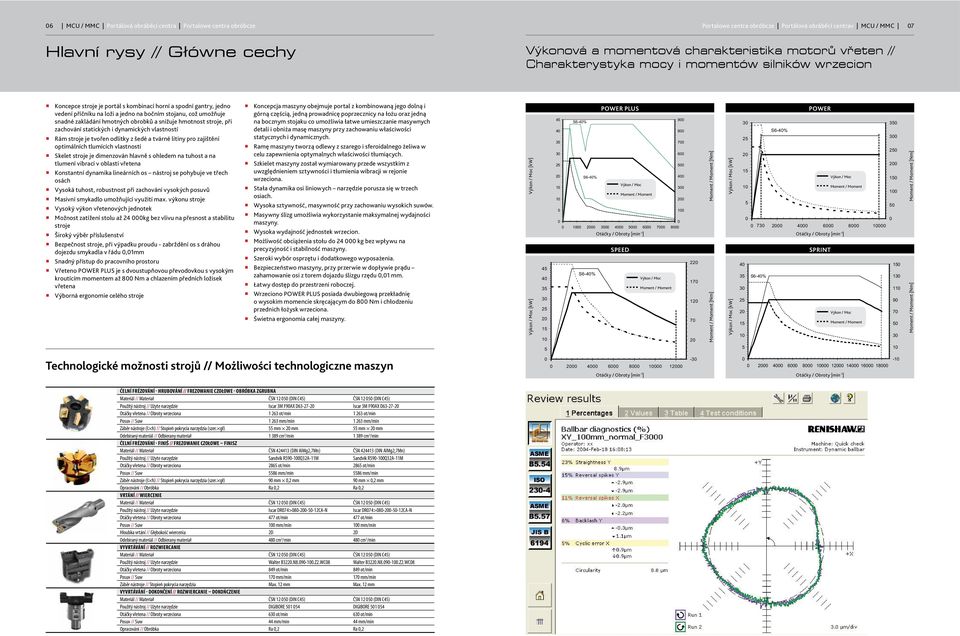Click the Ballbar diagnostics (%) title

coord(605,429)
